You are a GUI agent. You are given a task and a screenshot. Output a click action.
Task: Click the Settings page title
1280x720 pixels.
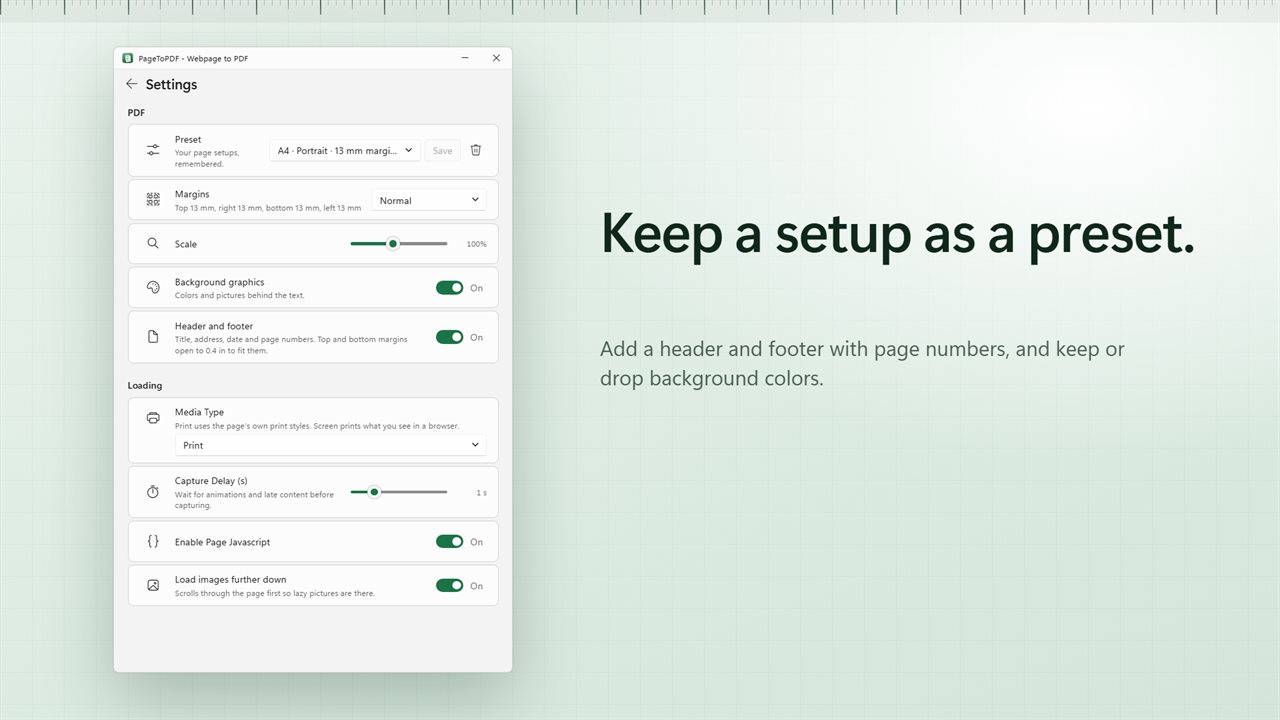[171, 84]
